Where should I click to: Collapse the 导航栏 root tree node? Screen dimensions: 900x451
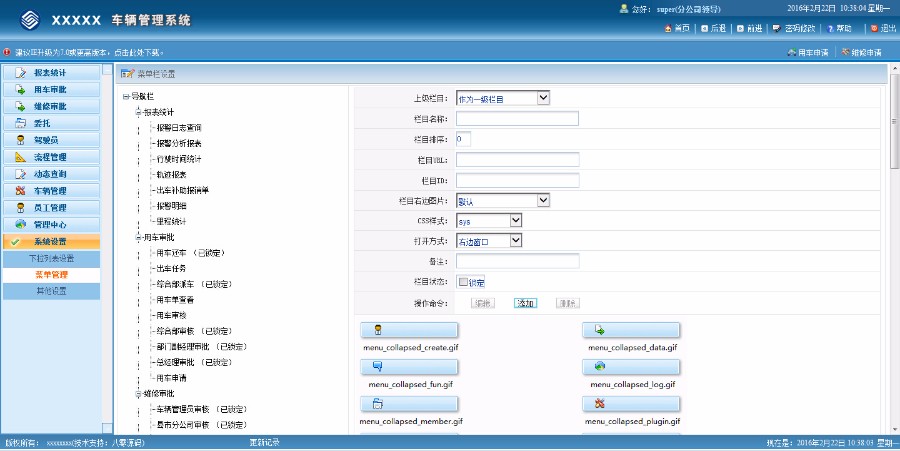coord(126,97)
